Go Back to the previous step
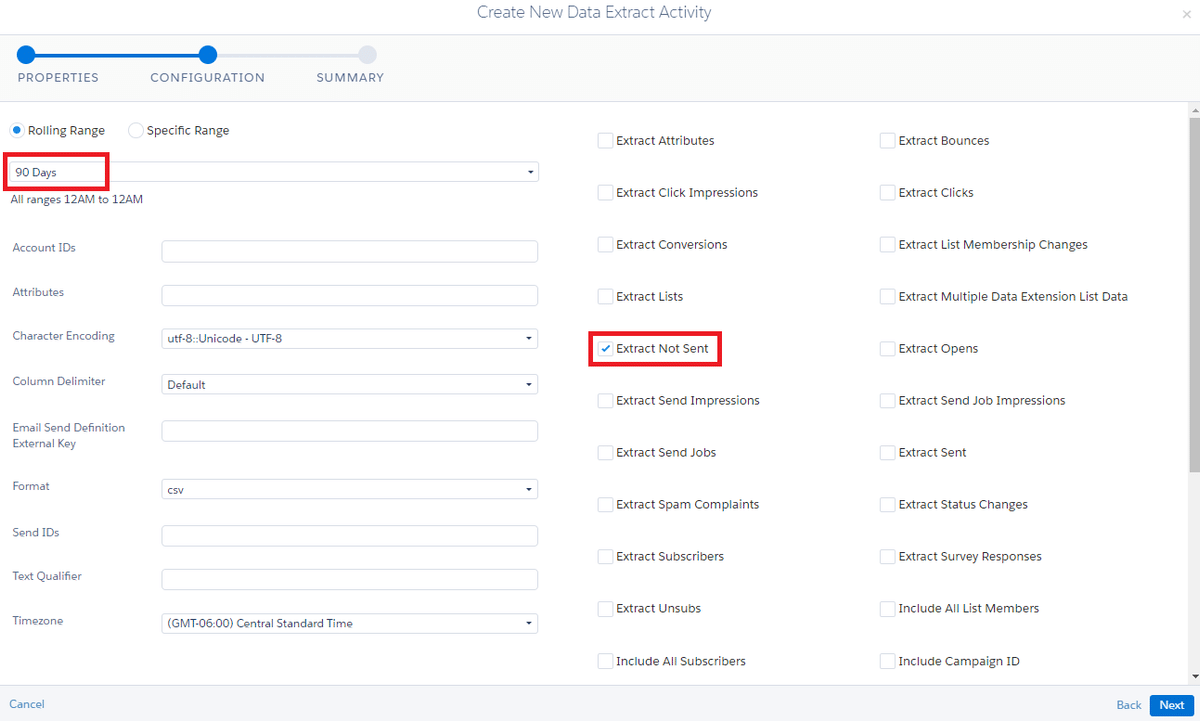Viewport: 1200px width, 721px height. 1128,705
